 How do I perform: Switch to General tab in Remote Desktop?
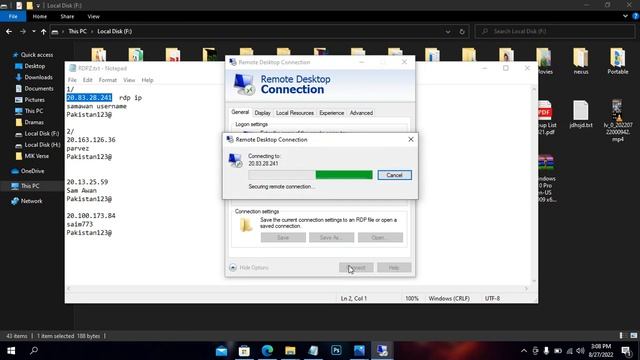coord(240,112)
